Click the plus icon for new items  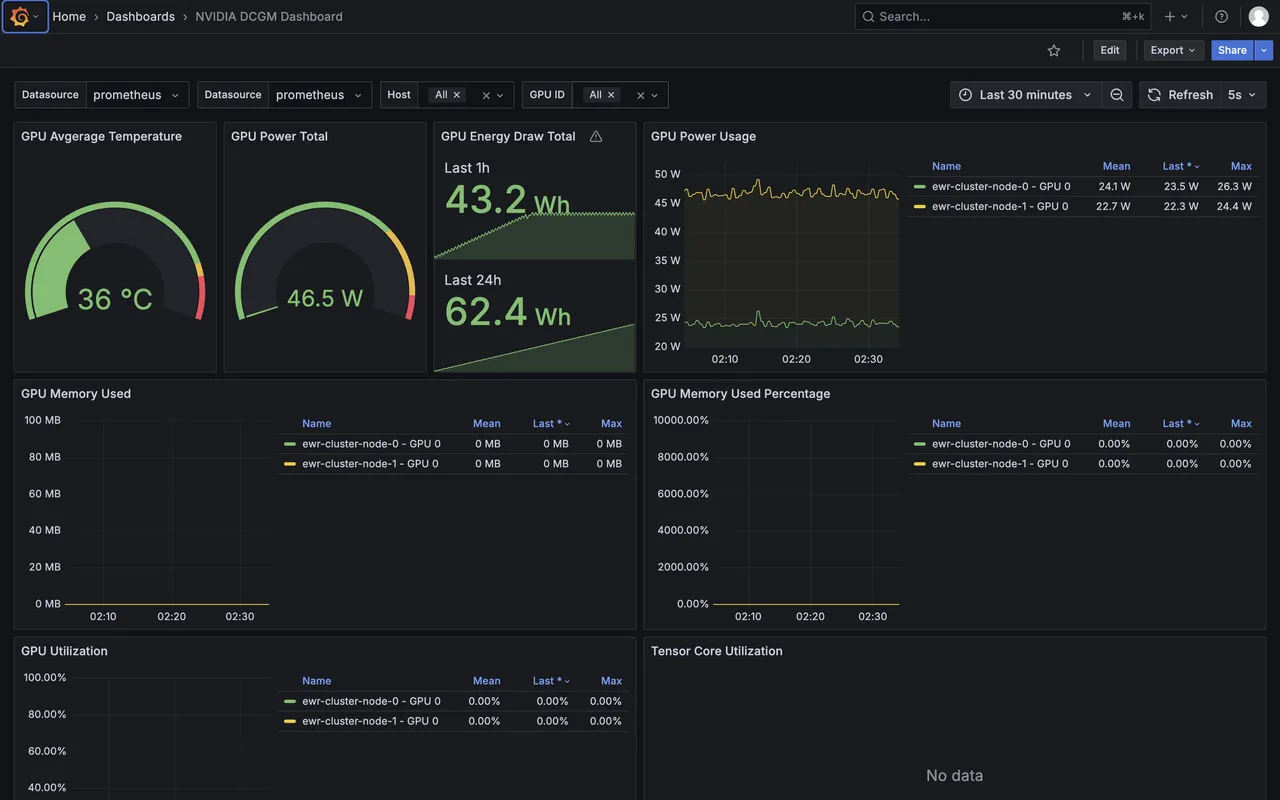click(x=1170, y=16)
